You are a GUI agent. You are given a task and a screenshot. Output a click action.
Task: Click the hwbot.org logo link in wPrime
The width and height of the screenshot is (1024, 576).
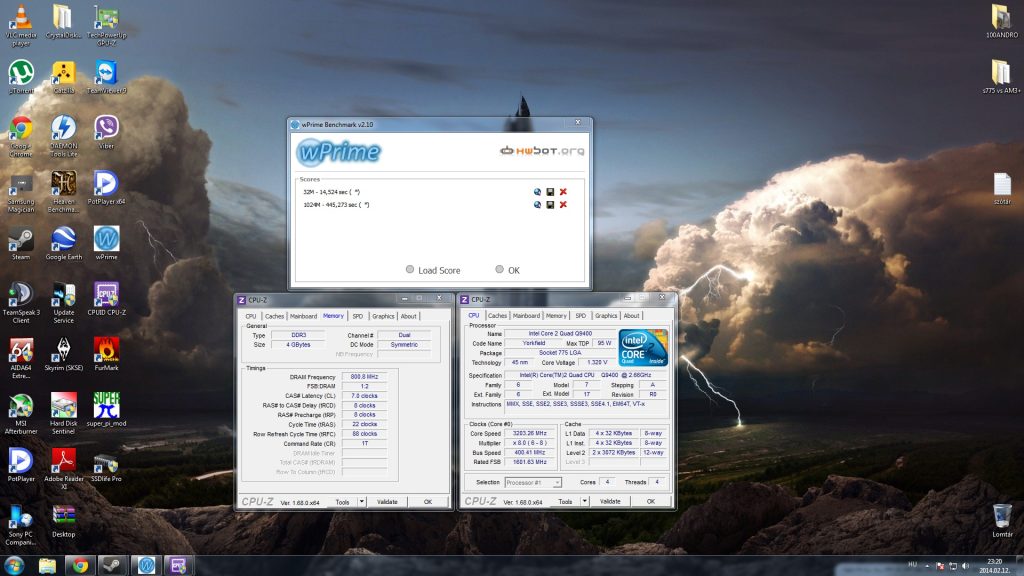(542, 151)
